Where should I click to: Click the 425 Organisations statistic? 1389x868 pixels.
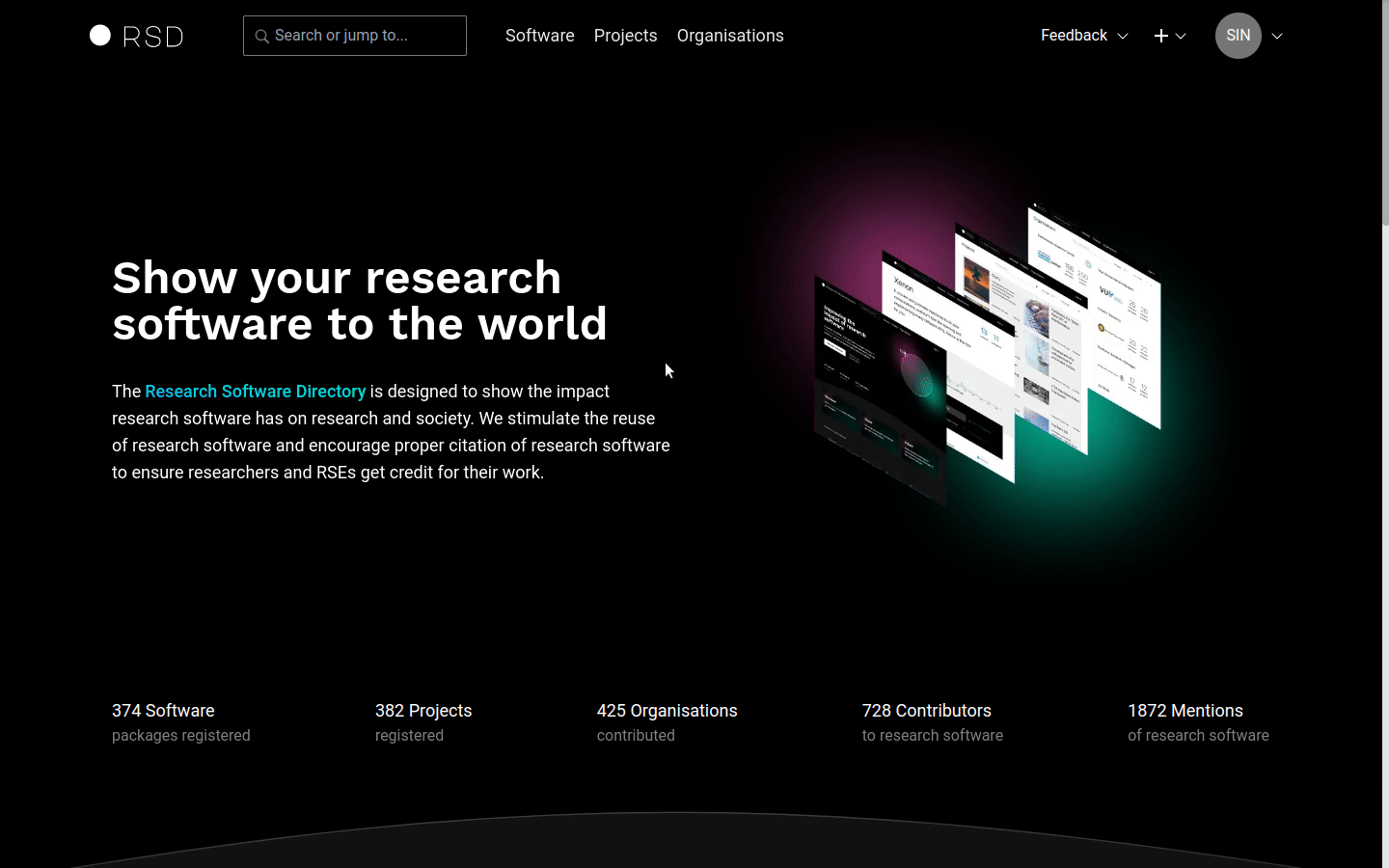click(x=667, y=711)
